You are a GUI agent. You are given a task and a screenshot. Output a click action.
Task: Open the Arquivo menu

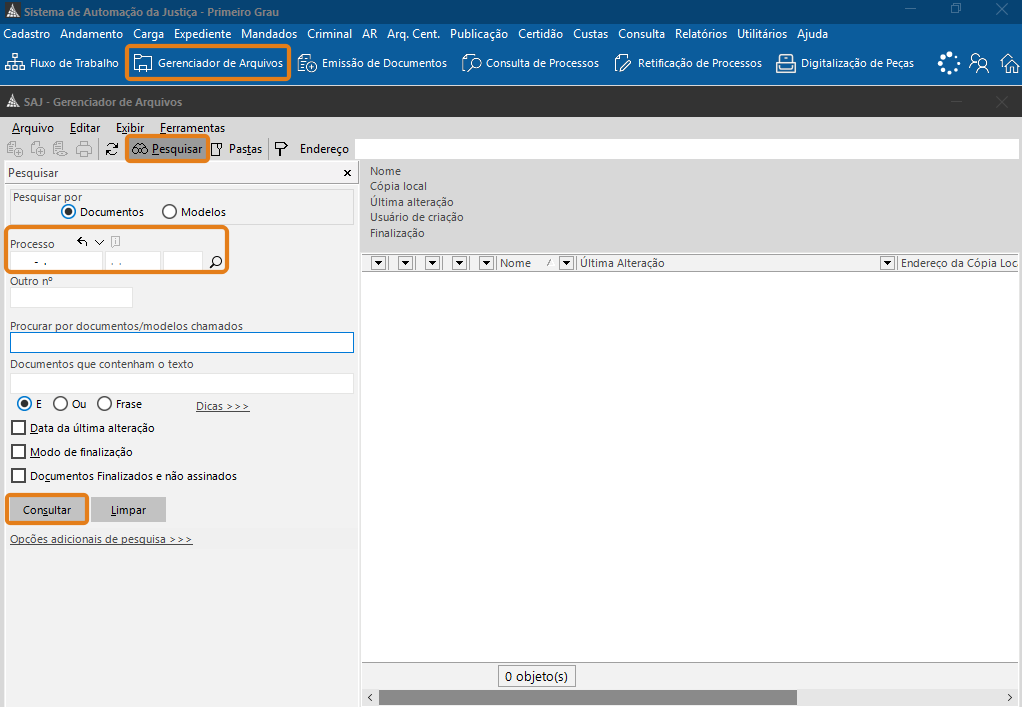tap(33, 128)
